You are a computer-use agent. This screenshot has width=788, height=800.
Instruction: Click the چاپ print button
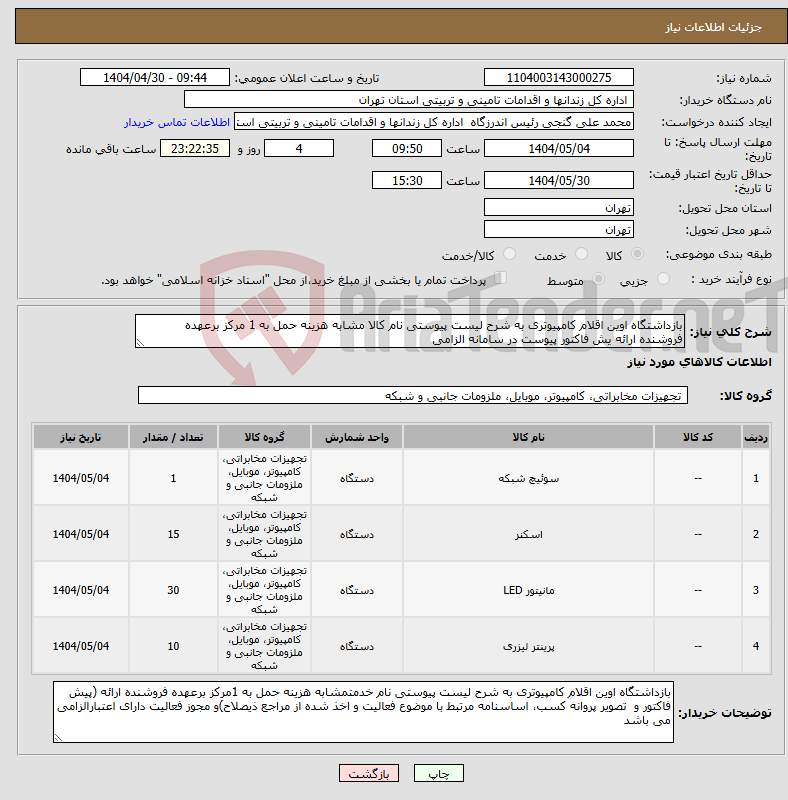(438, 773)
